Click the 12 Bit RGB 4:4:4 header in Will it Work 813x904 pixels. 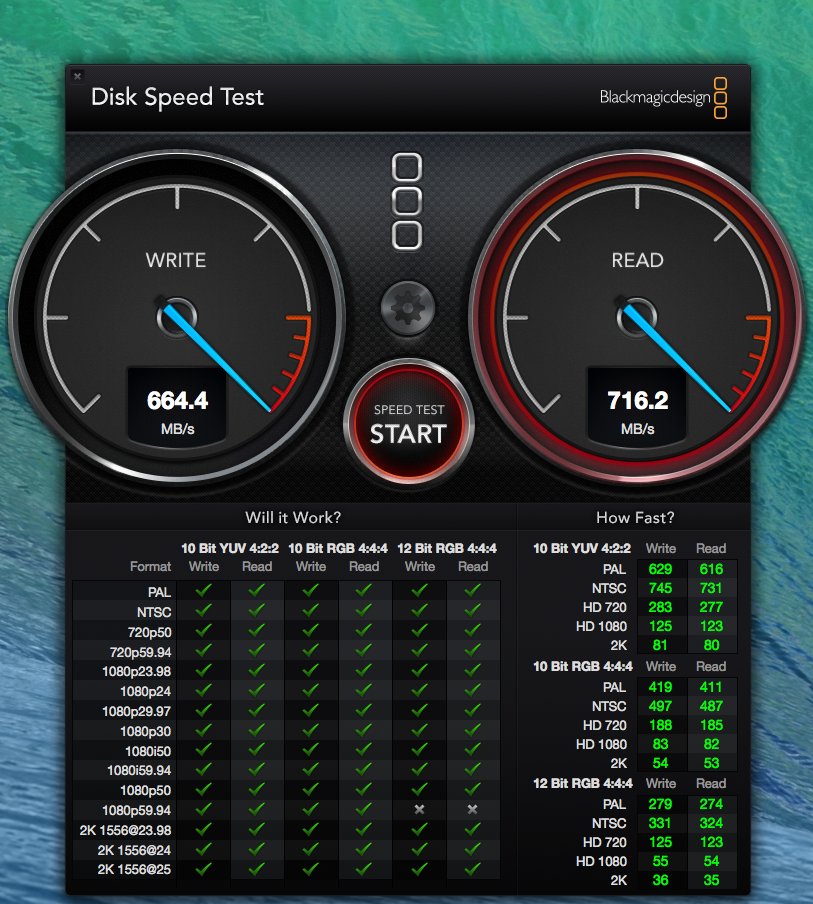pos(447,548)
